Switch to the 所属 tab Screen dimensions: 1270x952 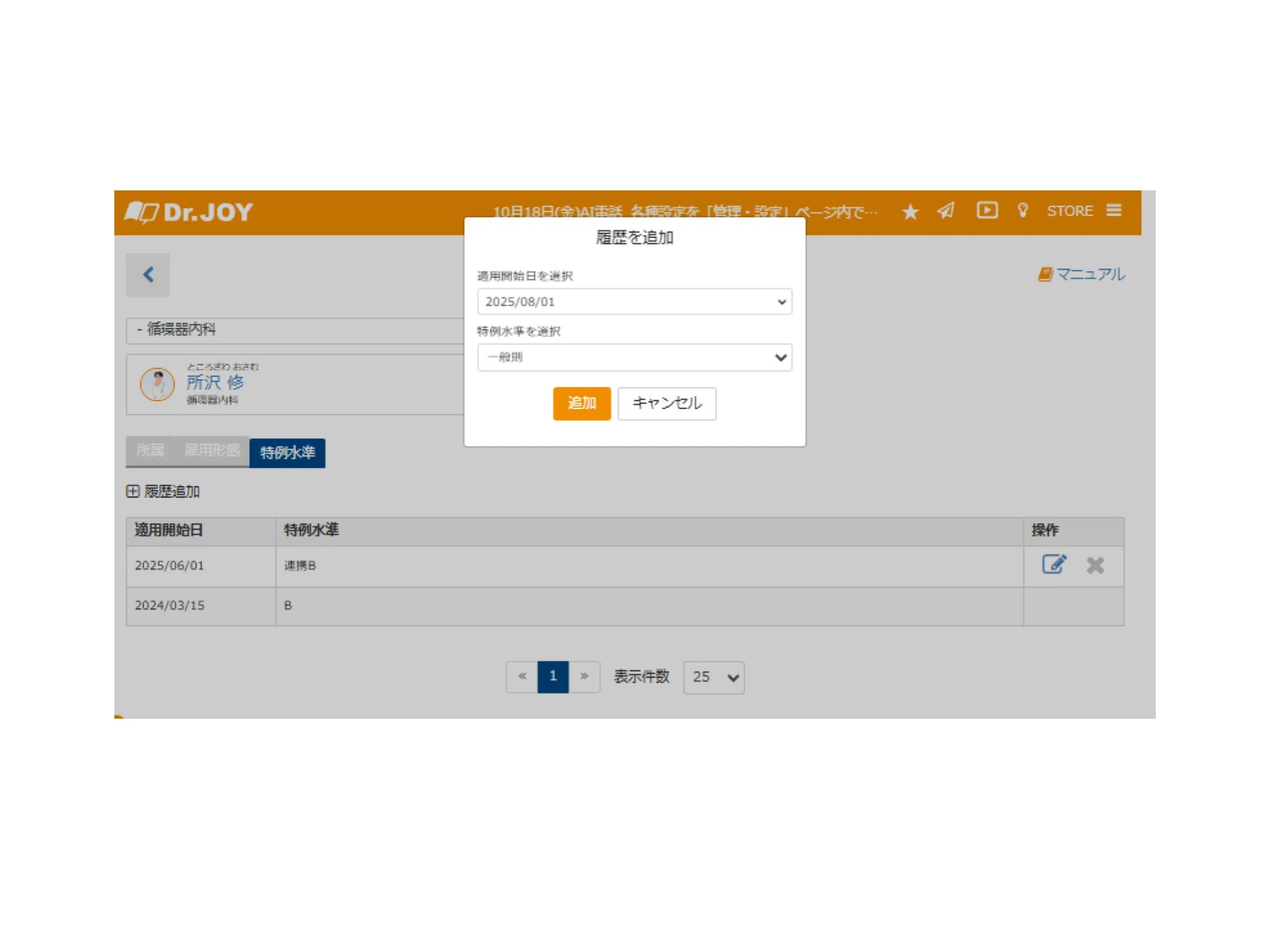[150, 451]
